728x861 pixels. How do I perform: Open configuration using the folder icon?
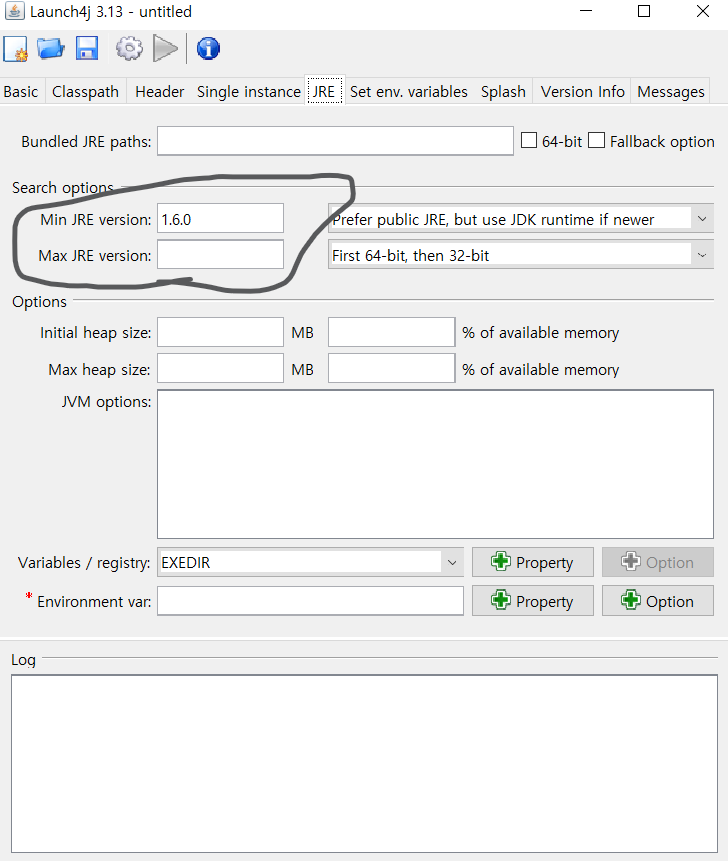pos(51,49)
